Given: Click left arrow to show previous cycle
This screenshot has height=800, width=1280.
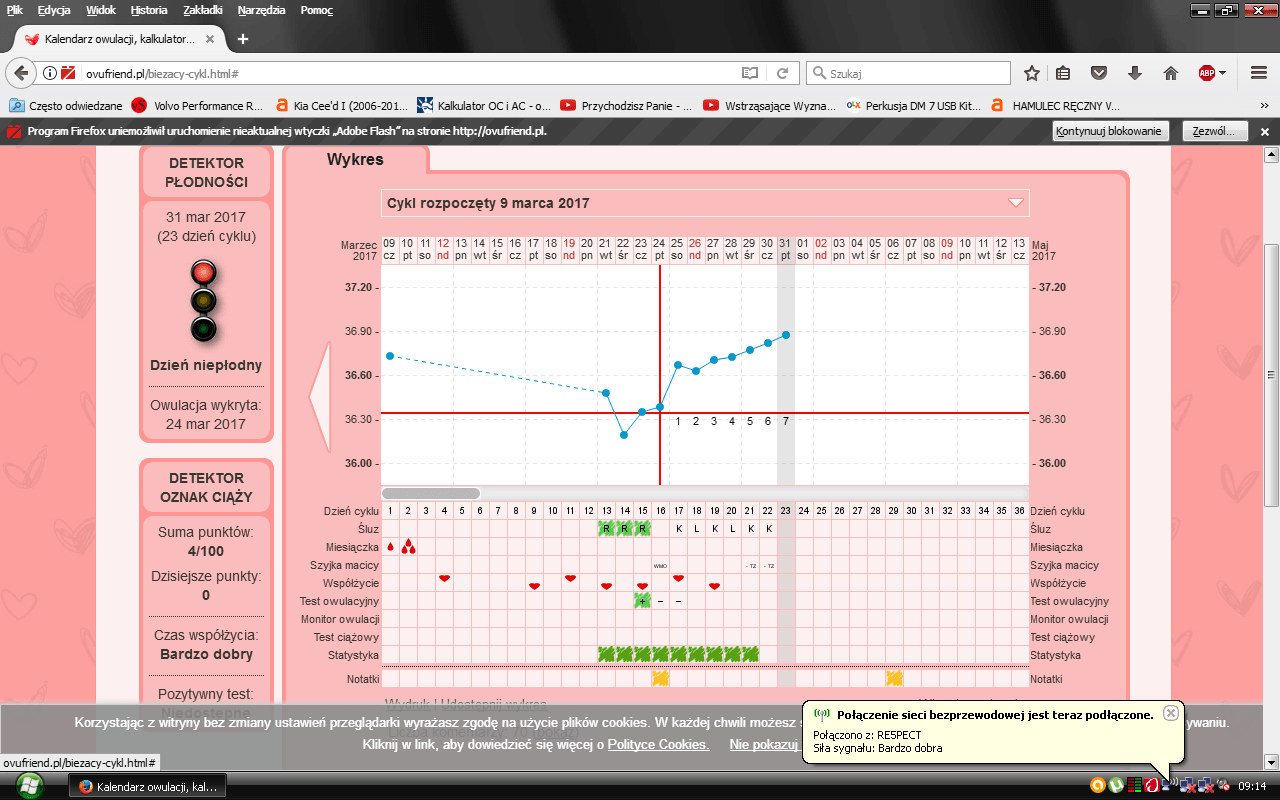Looking at the screenshot, I should pos(319,397).
